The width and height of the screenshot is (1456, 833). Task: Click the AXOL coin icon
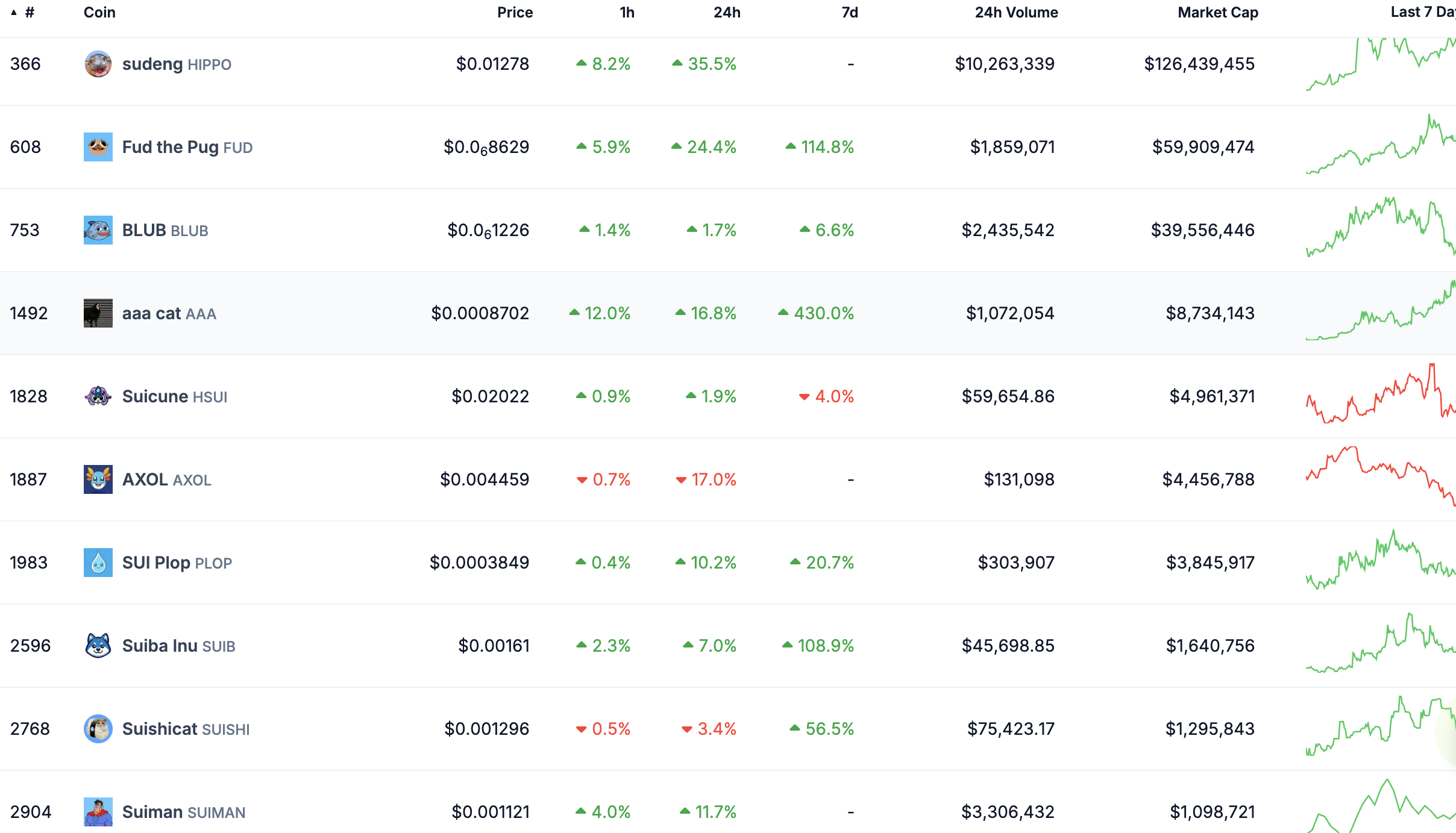coord(98,479)
